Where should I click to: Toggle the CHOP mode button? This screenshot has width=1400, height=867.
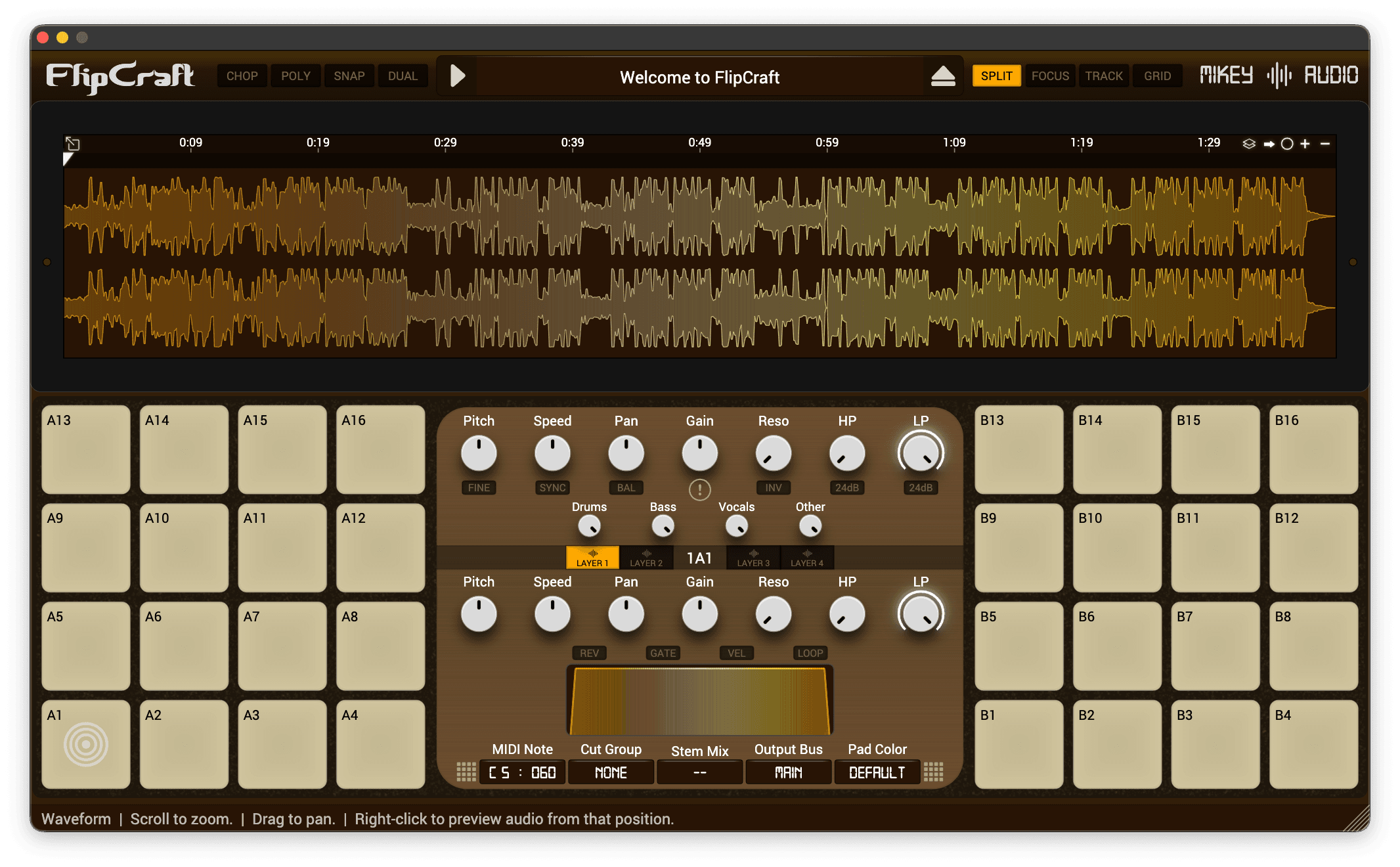[242, 76]
